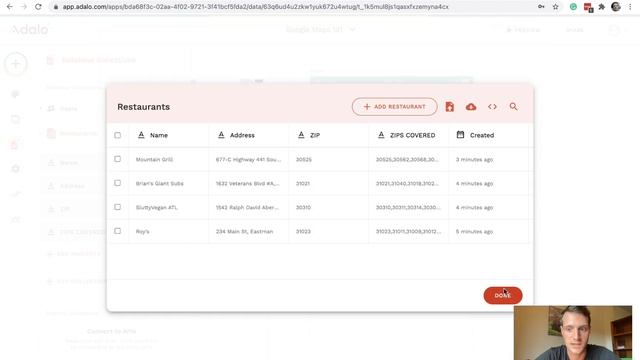Click zips covered cell starting 30310,30311
Viewport: 640px width, 360px height.
(408, 207)
